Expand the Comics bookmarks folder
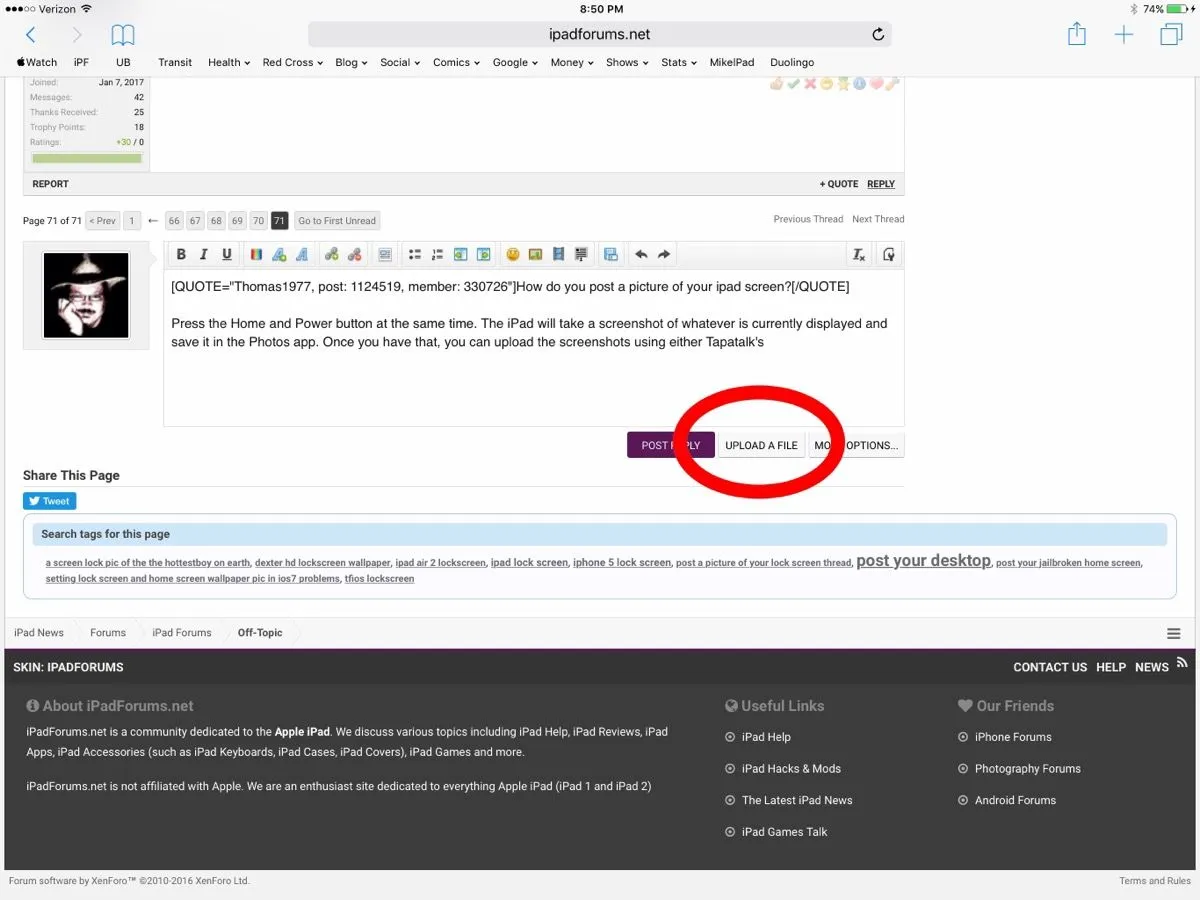1200x900 pixels. (x=456, y=62)
